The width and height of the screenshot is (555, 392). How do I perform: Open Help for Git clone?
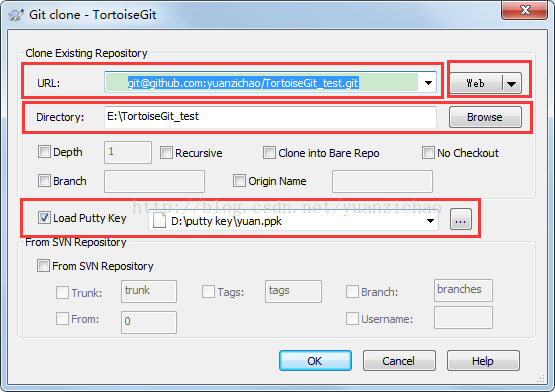coord(483,361)
